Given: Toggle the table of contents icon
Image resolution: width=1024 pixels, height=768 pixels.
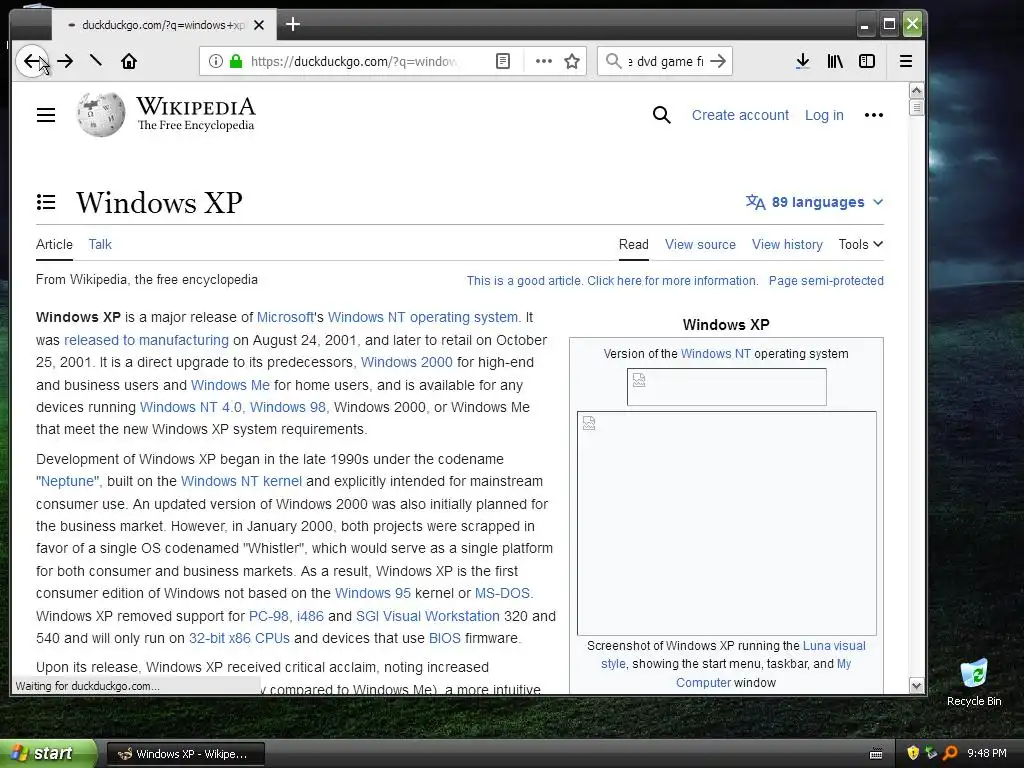Looking at the screenshot, I should 46,202.
